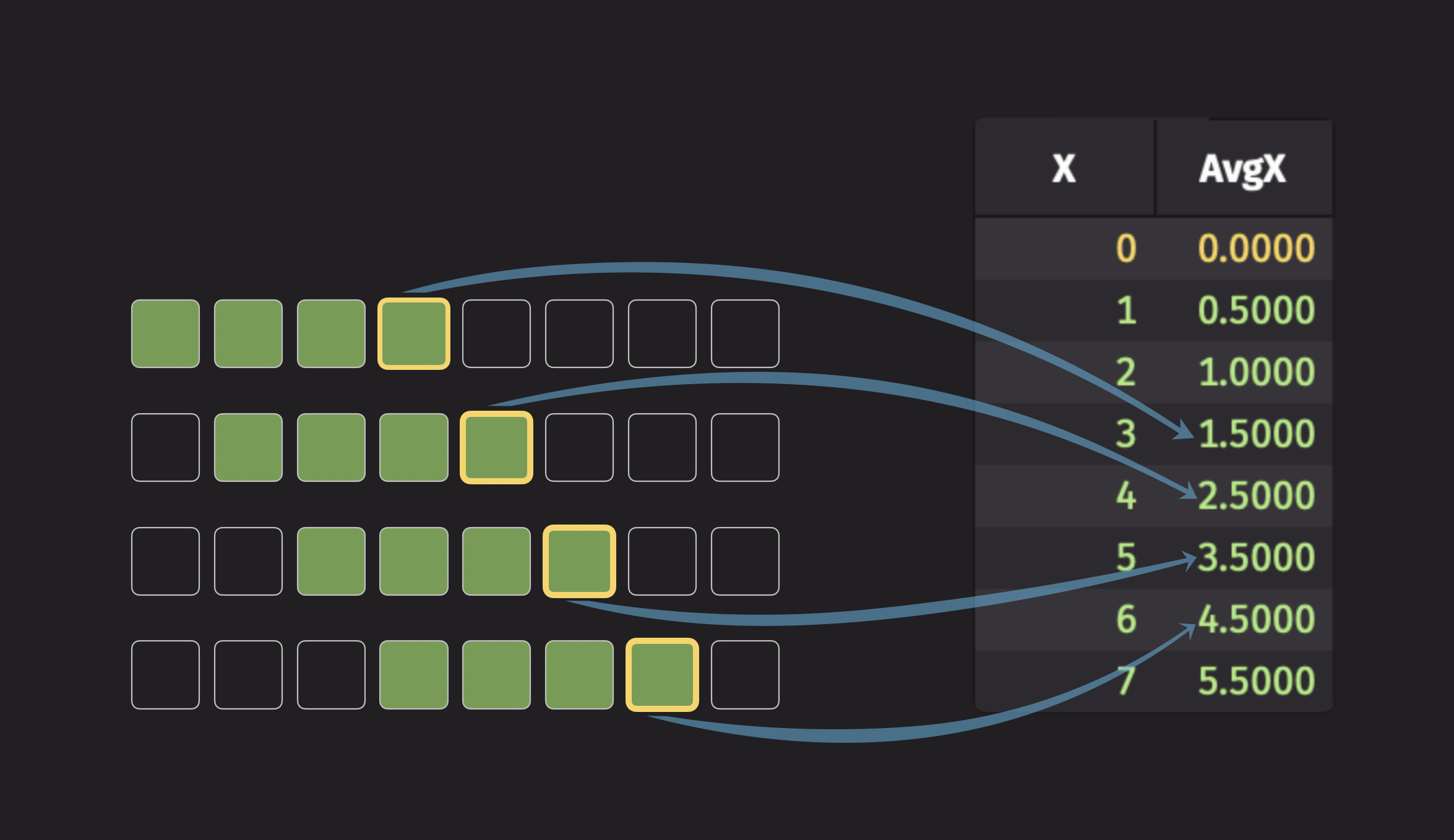Click the AvgX value 5.5000
Image resolution: width=1454 pixels, height=840 pixels.
(x=1256, y=682)
